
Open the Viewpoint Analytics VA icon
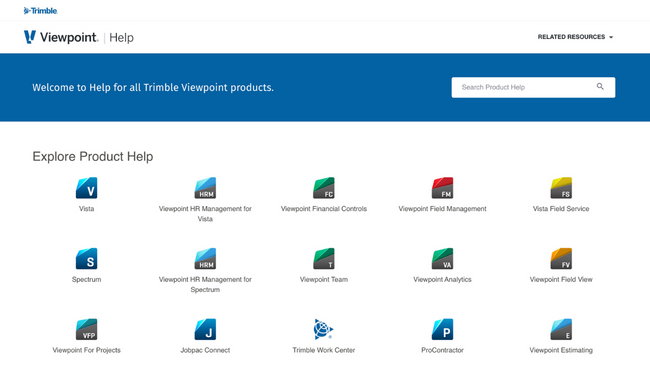(x=442, y=259)
